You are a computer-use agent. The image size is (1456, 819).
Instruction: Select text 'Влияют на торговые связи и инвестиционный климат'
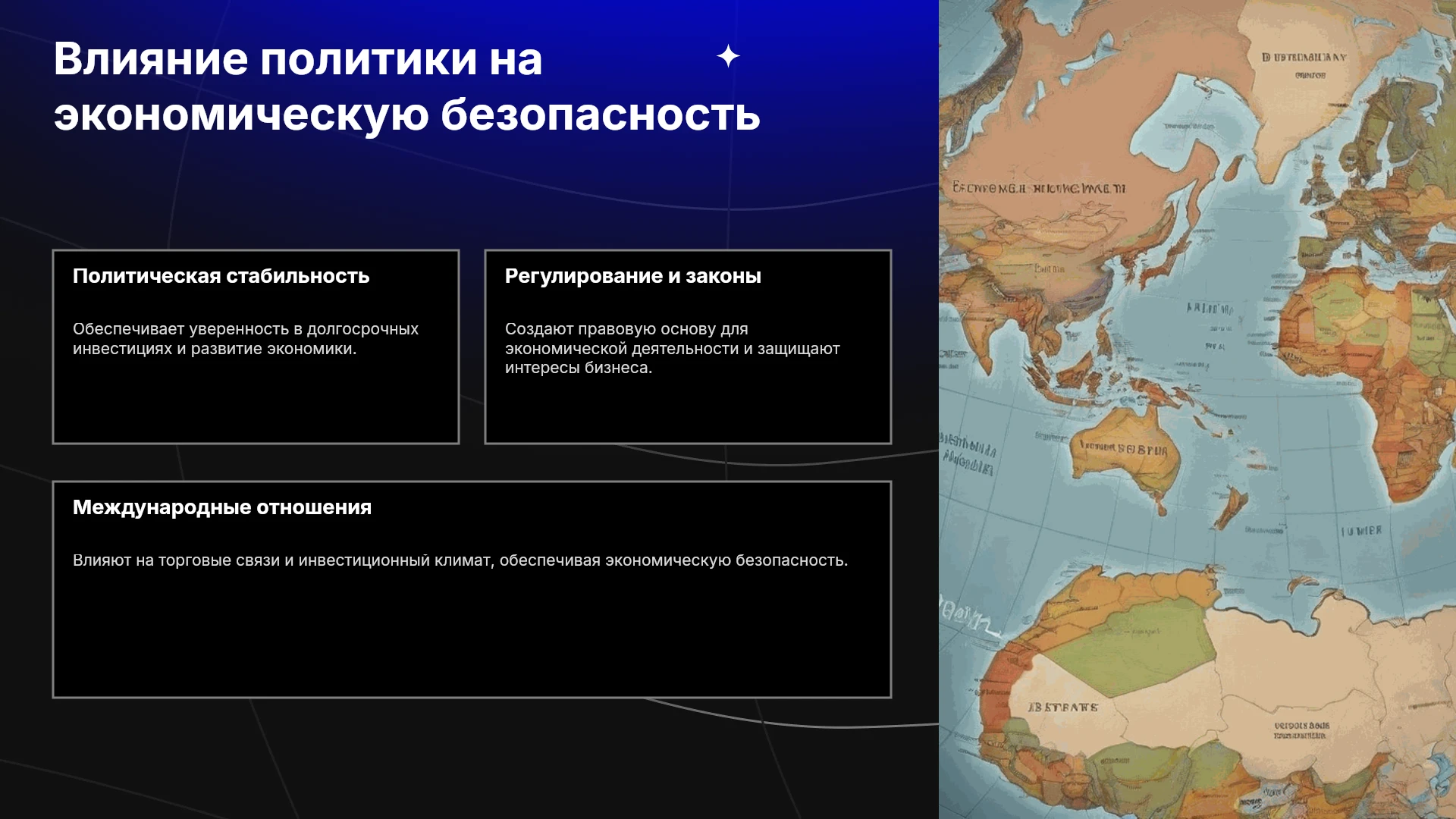[283, 560]
